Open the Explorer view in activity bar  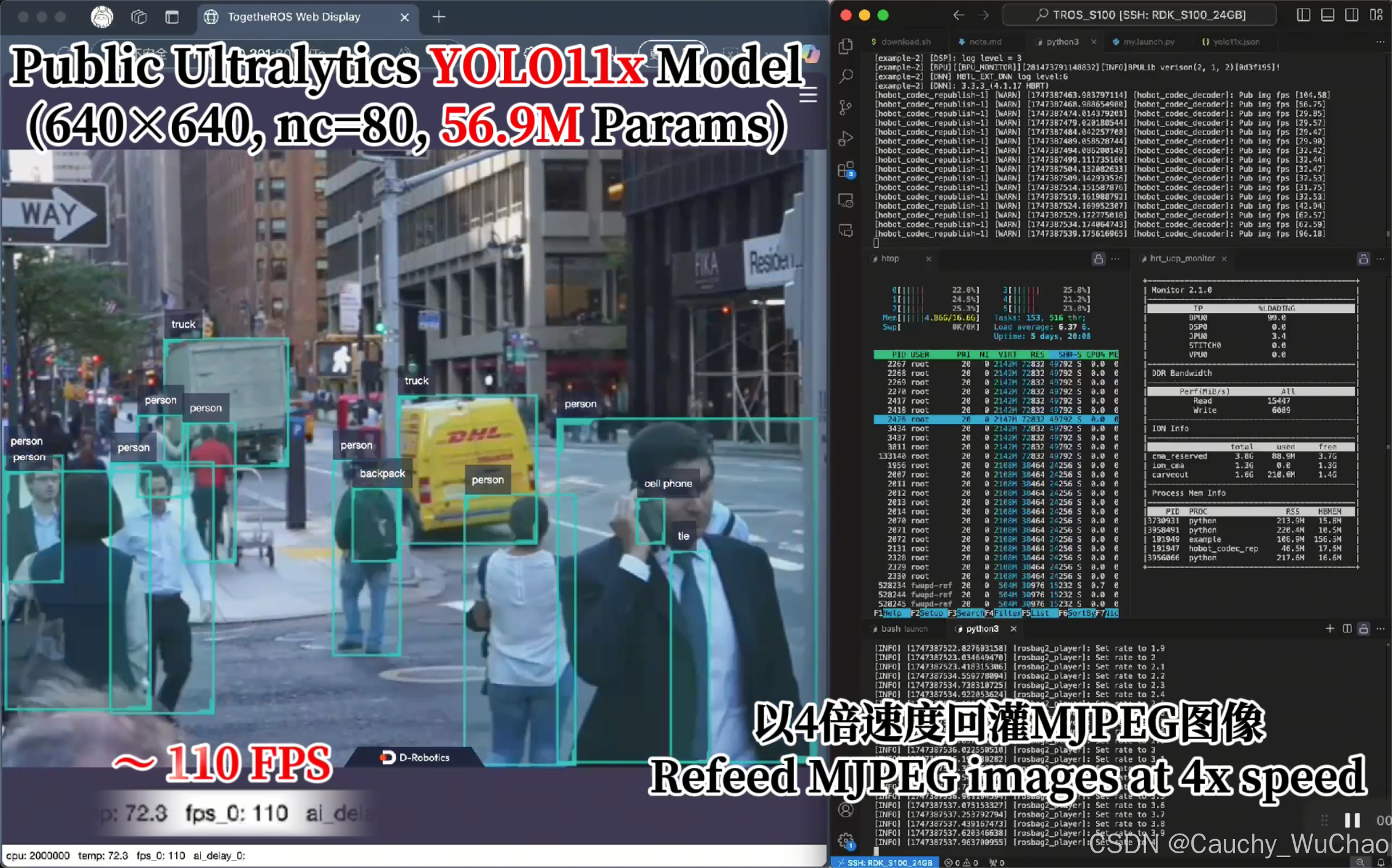click(x=846, y=46)
